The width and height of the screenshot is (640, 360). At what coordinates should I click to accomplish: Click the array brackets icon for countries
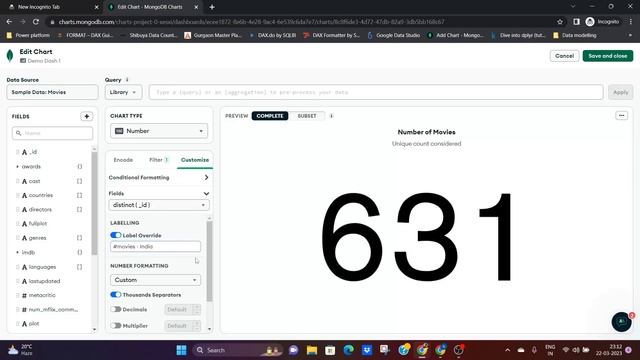80,195
